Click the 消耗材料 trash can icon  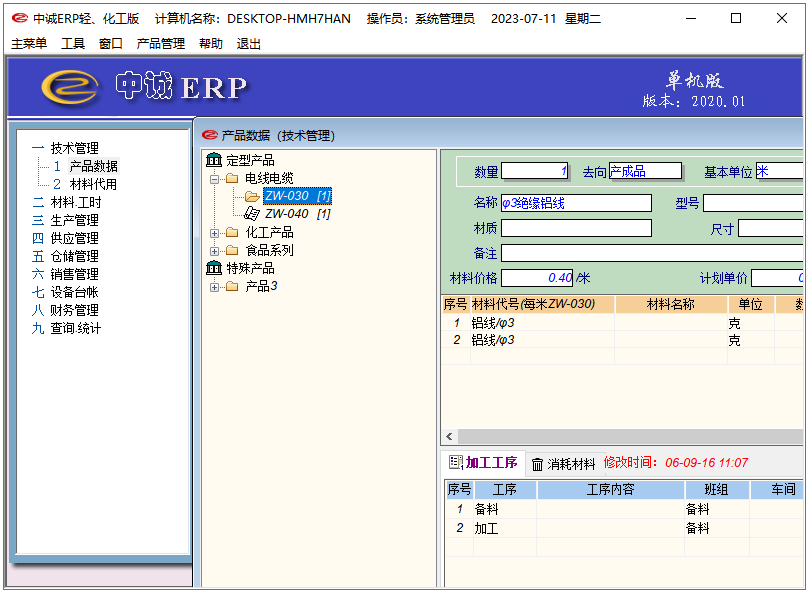[x=538, y=464]
